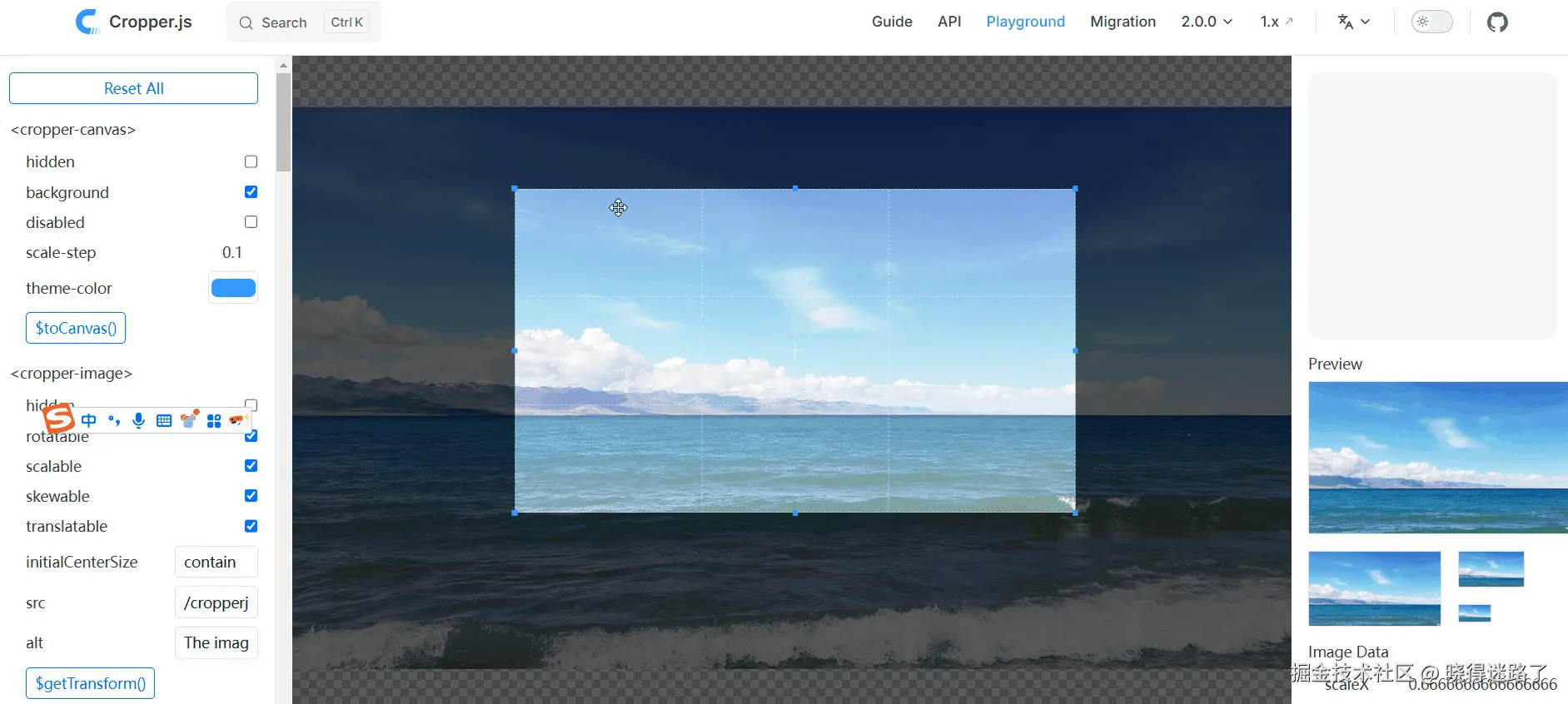The image size is (1568, 704).
Task: Open the initialCenterSize contain dropdown
Action: coord(217,562)
